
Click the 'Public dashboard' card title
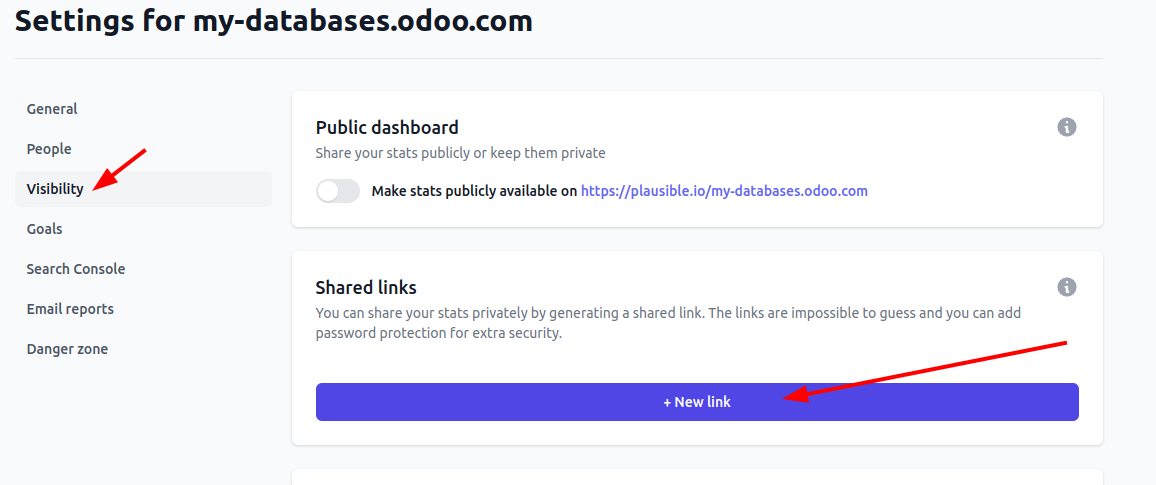click(387, 127)
